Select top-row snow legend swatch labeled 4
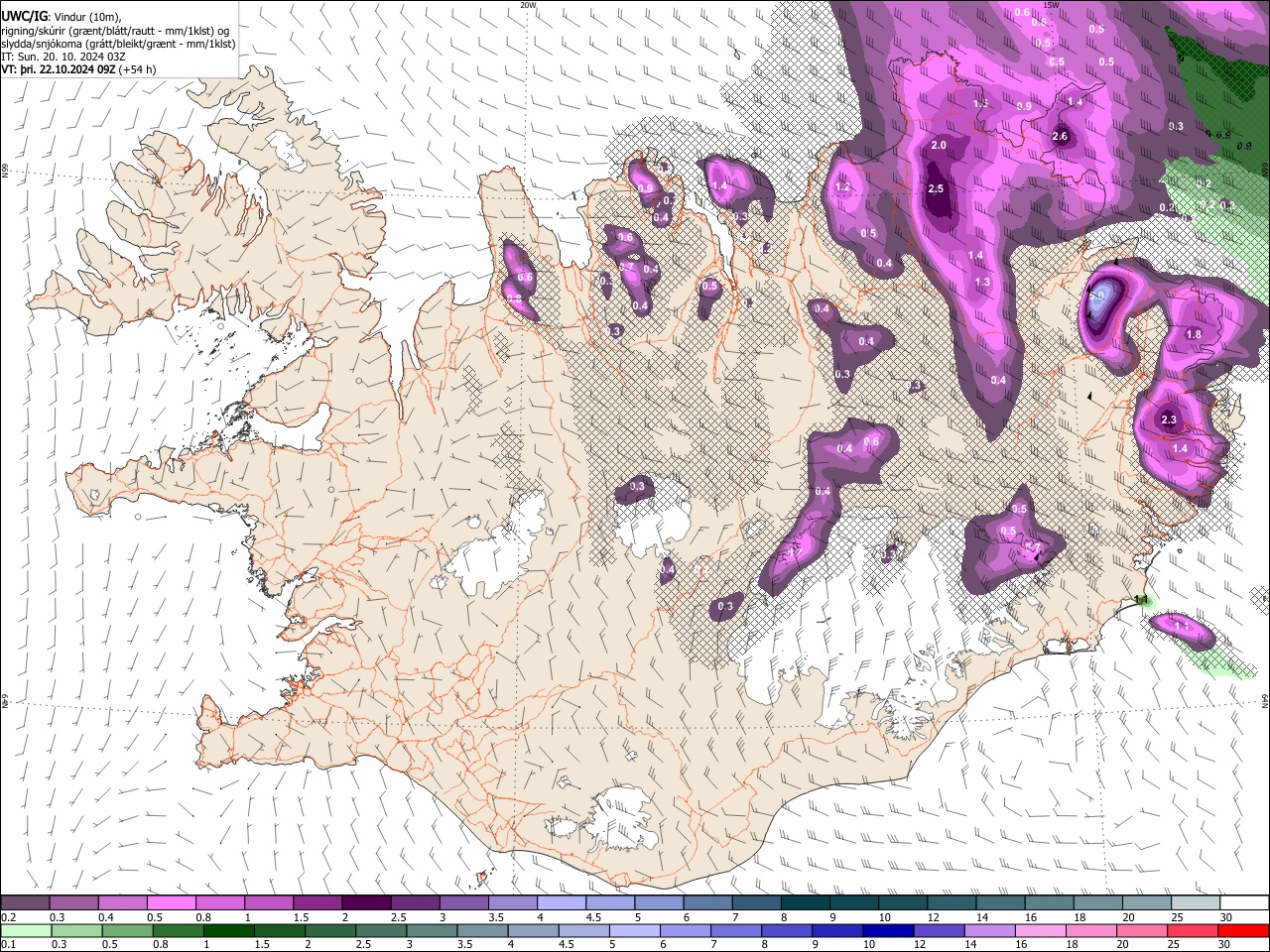 (561, 903)
